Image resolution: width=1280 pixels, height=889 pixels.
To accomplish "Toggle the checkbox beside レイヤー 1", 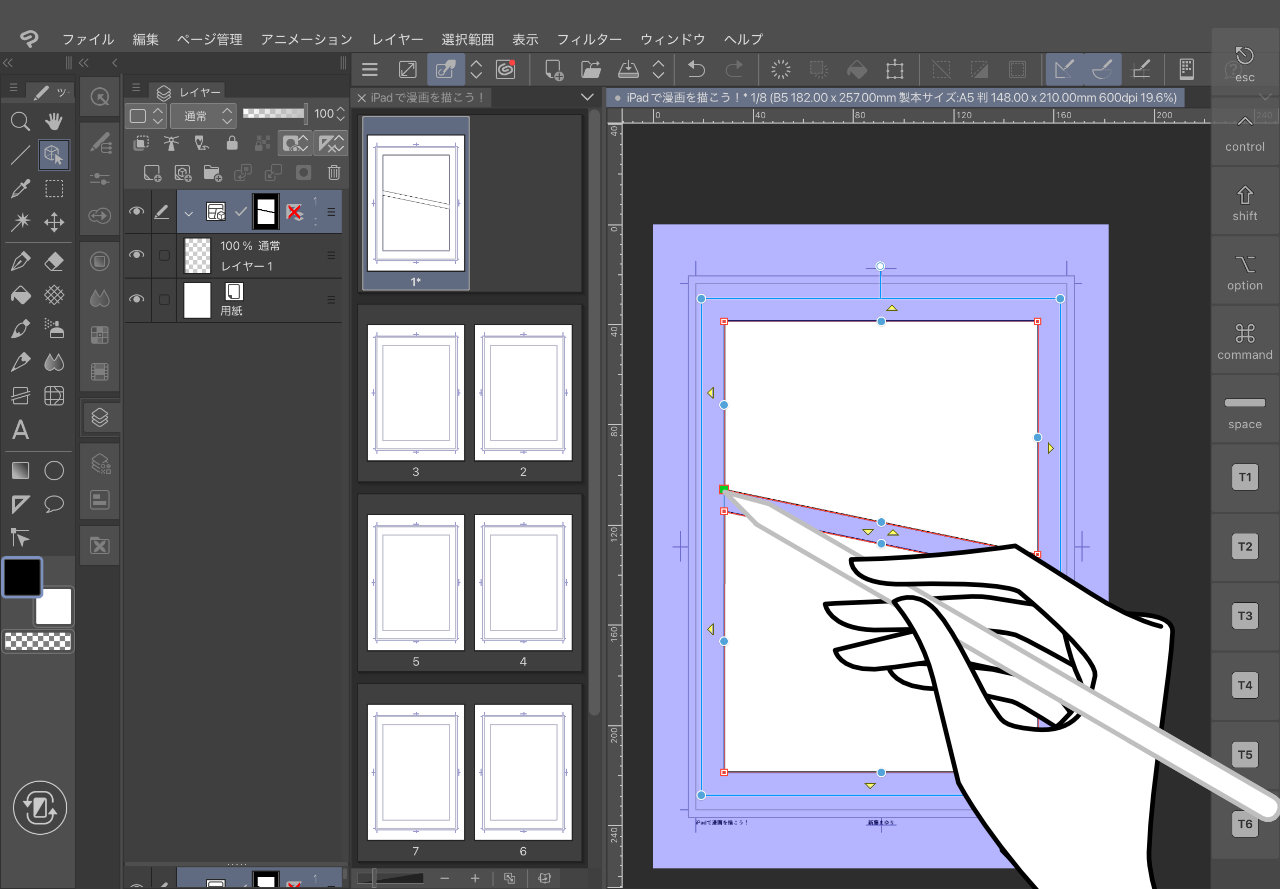I will click(164, 256).
